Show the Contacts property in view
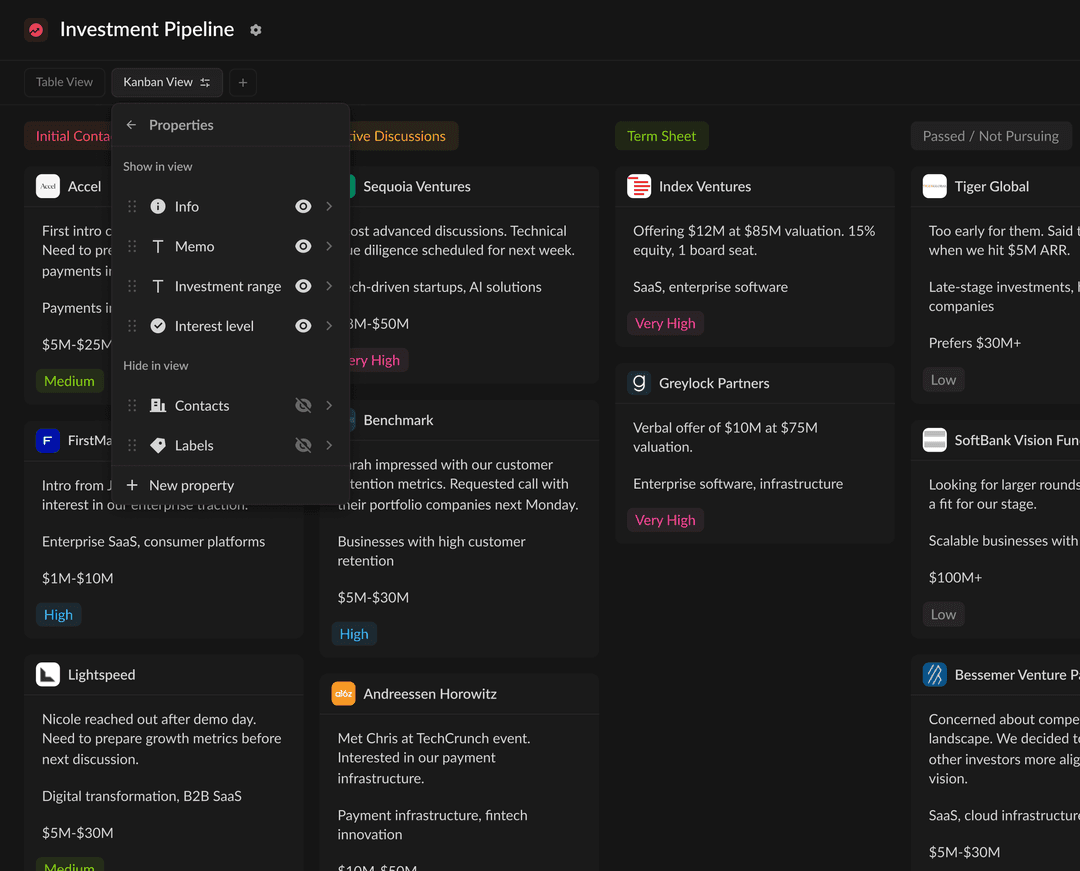This screenshot has height=871, width=1080. (303, 406)
